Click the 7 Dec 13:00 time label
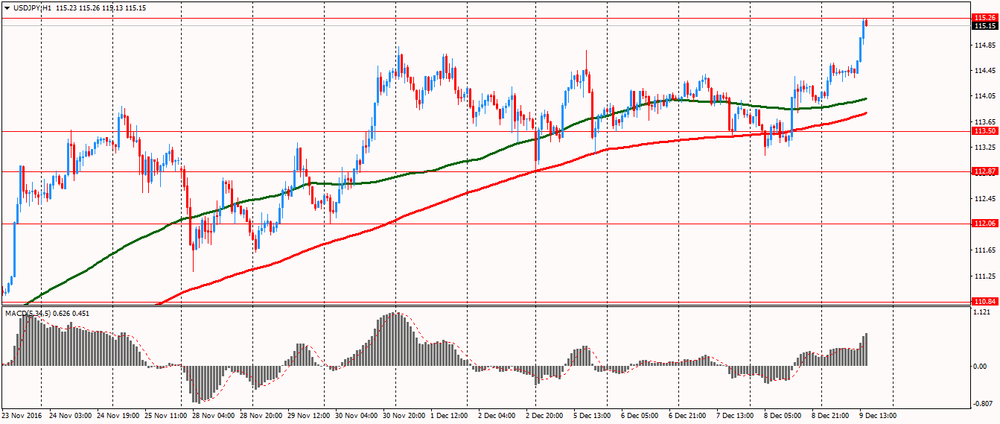The width and height of the screenshot is (1000, 424). coord(733,414)
